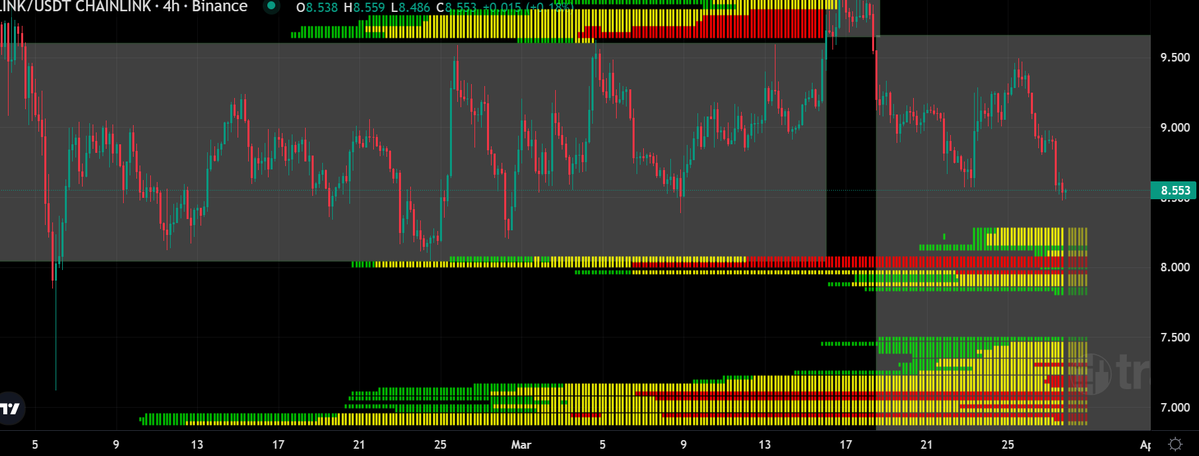
Task: Open chart settings gear icon
Action: (1176, 445)
